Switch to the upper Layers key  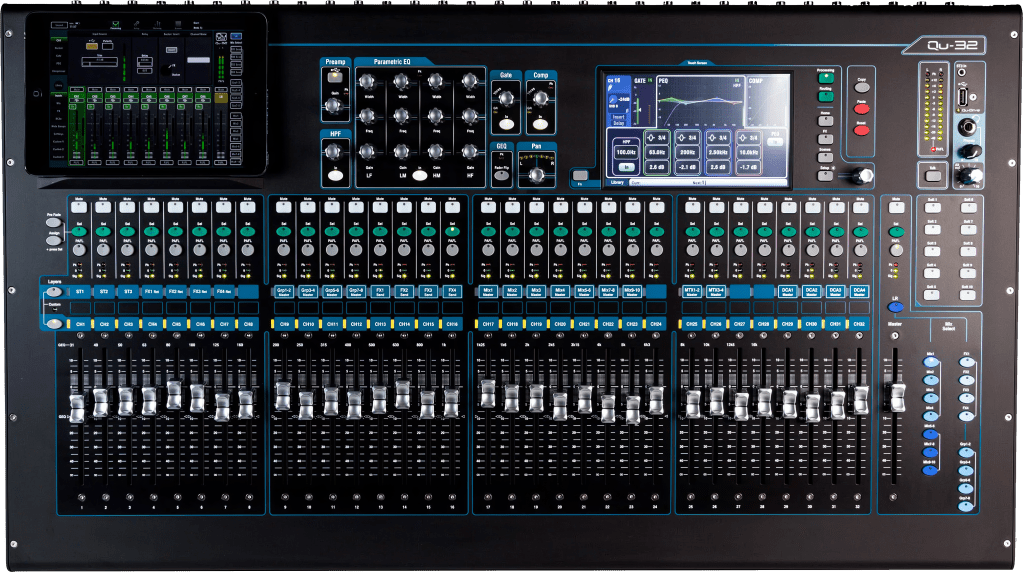click(x=54, y=291)
